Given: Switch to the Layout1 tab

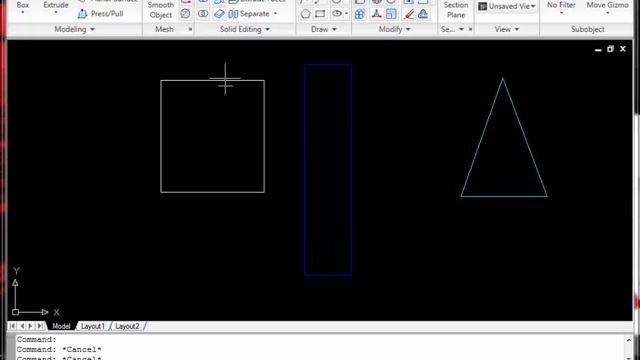Looking at the screenshot, I should tap(93, 326).
